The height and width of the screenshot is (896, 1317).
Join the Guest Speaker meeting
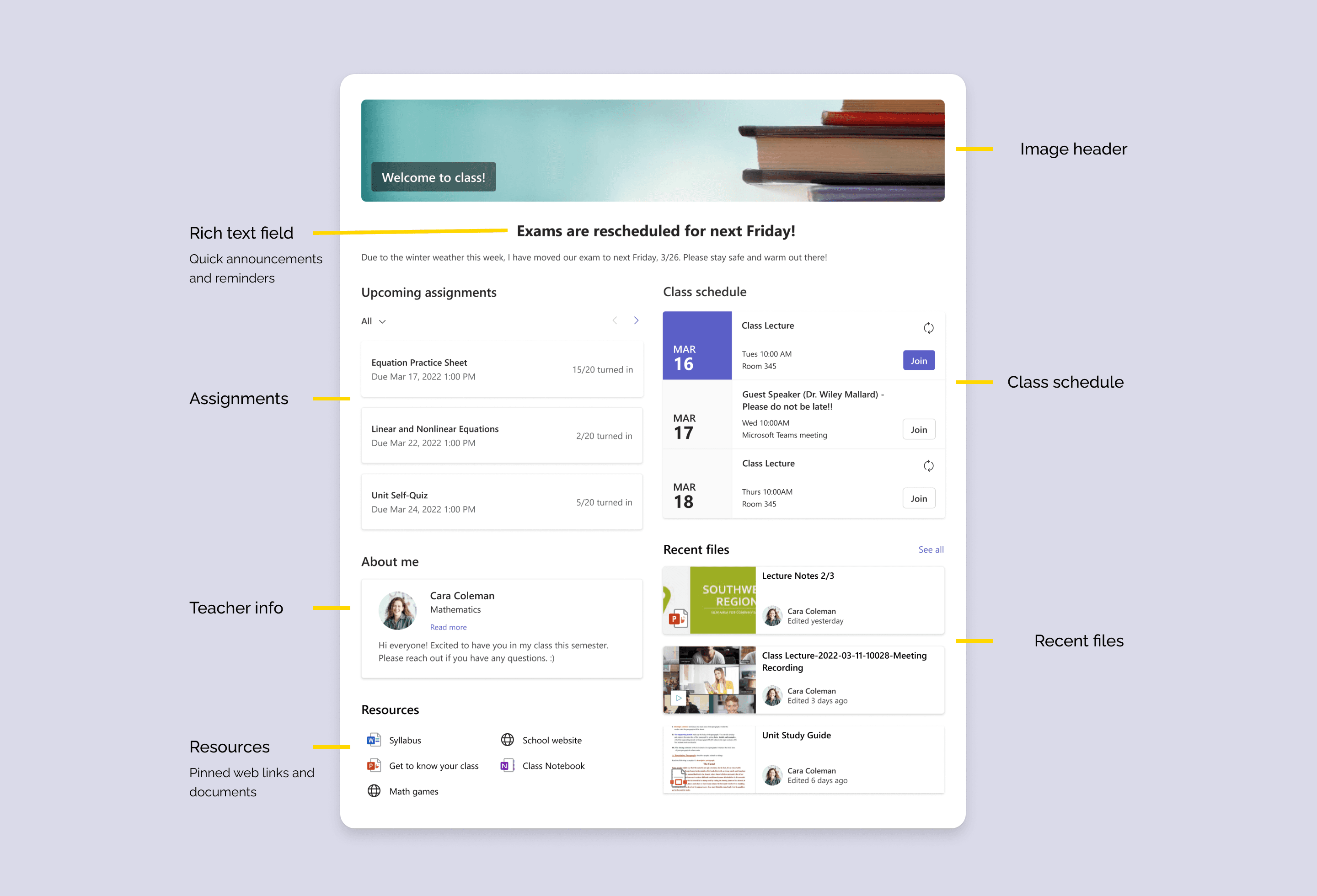pyautogui.click(x=918, y=430)
